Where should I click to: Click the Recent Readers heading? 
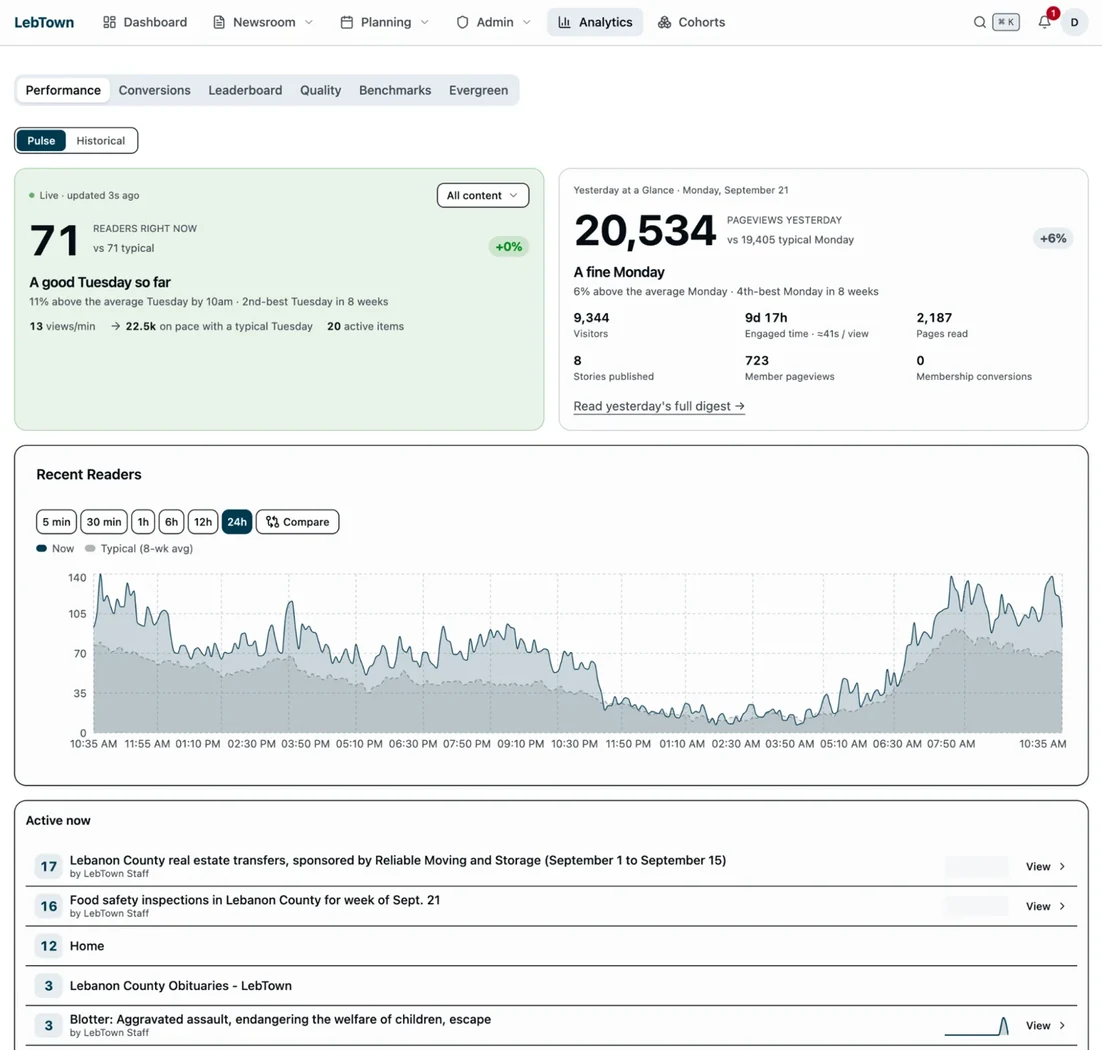coord(89,474)
